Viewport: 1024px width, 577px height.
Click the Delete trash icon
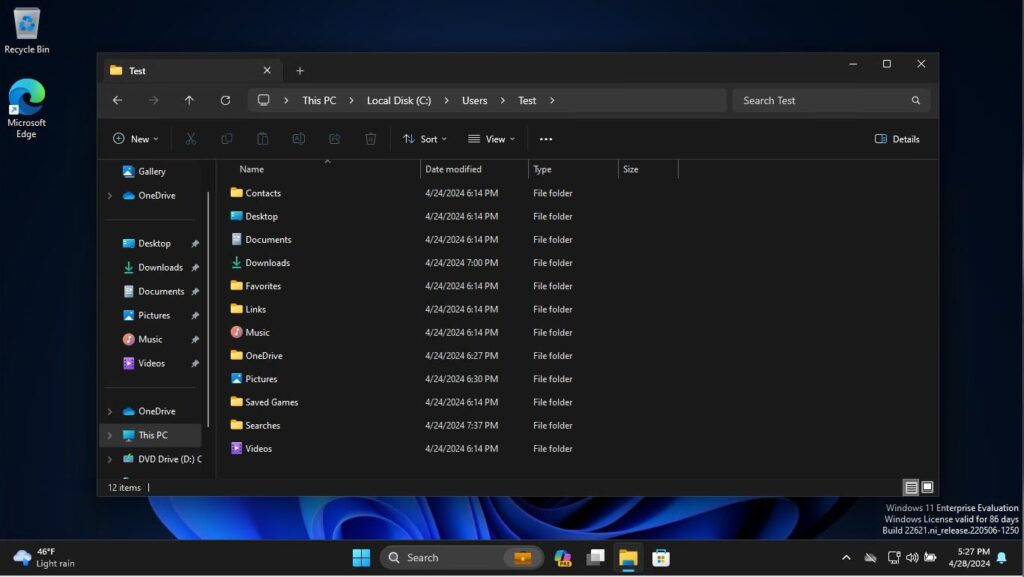pos(371,139)
